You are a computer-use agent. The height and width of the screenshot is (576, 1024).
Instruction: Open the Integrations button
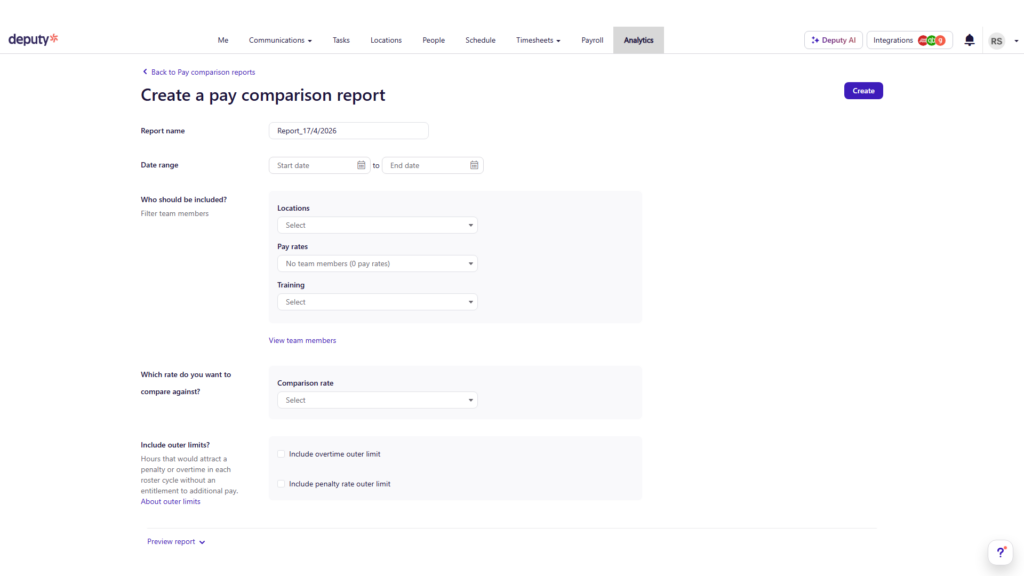(909, 40)
